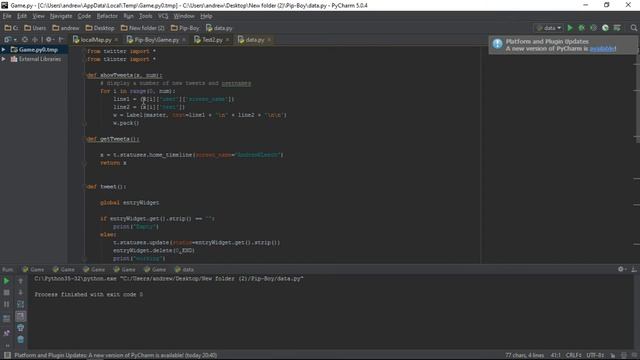Switch to the Test2.py editor tab
The height and width of the screenshot is (360, 640).
point(212,40)
